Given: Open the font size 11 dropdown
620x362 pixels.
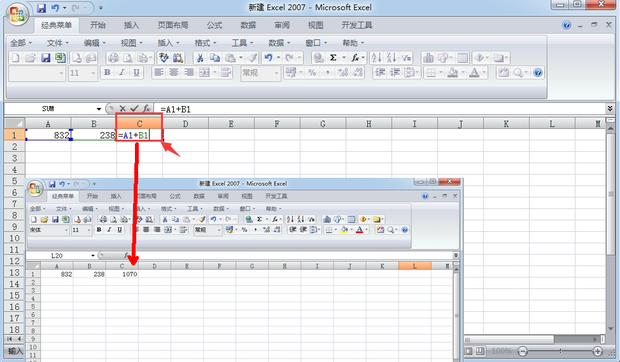Looking at the screenshot, I should point(93,73).
